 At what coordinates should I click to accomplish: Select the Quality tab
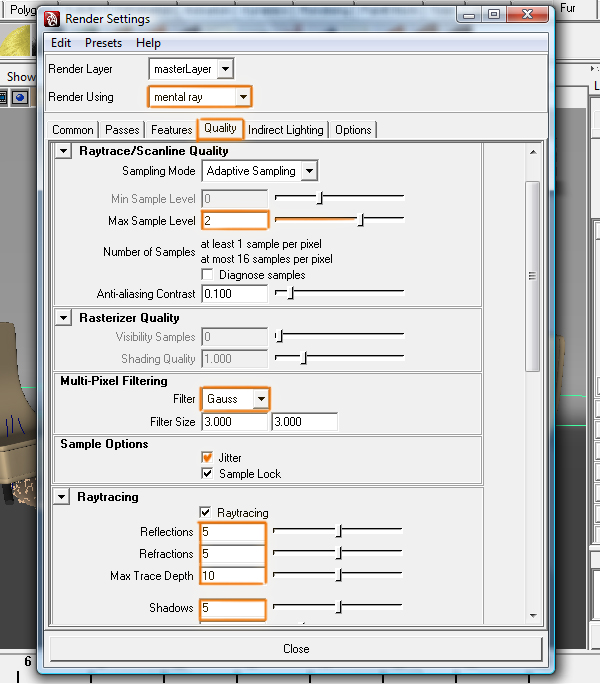pyautogui.click(x=220, y=129)
